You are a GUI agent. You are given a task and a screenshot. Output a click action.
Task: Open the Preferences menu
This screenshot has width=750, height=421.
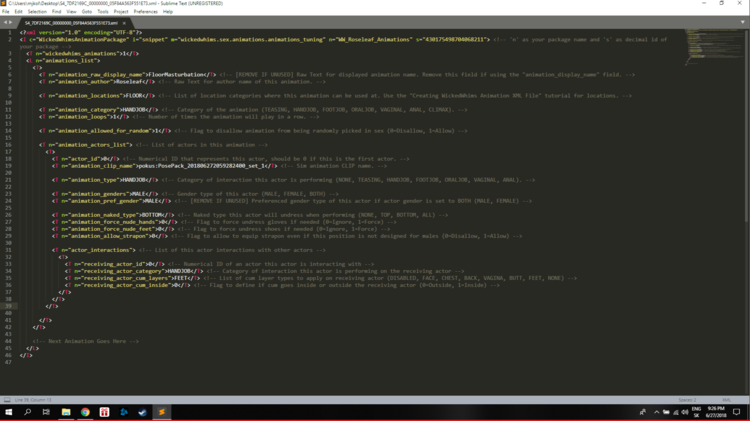click(x=145, y=11)
